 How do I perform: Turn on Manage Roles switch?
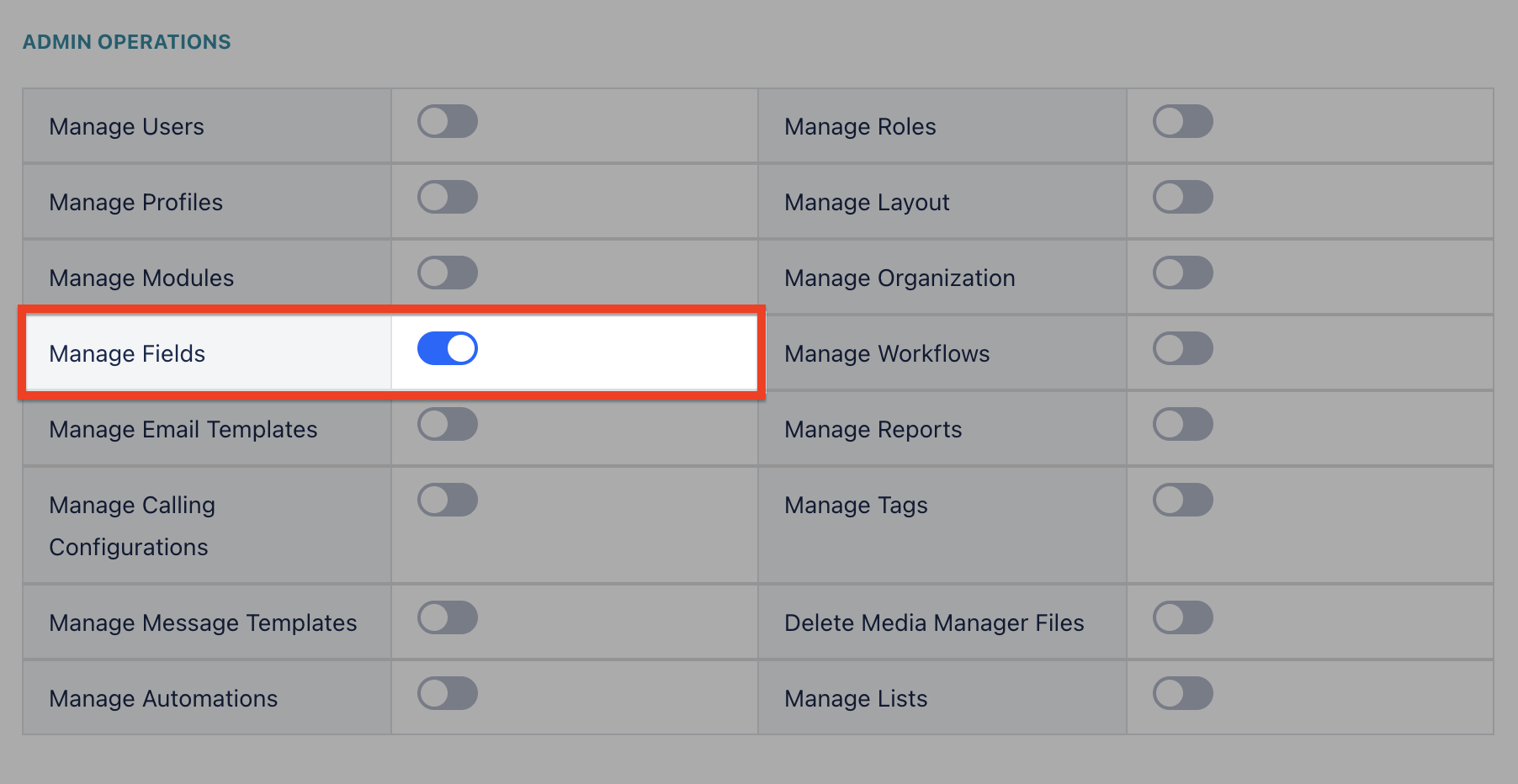(1183, 121)
